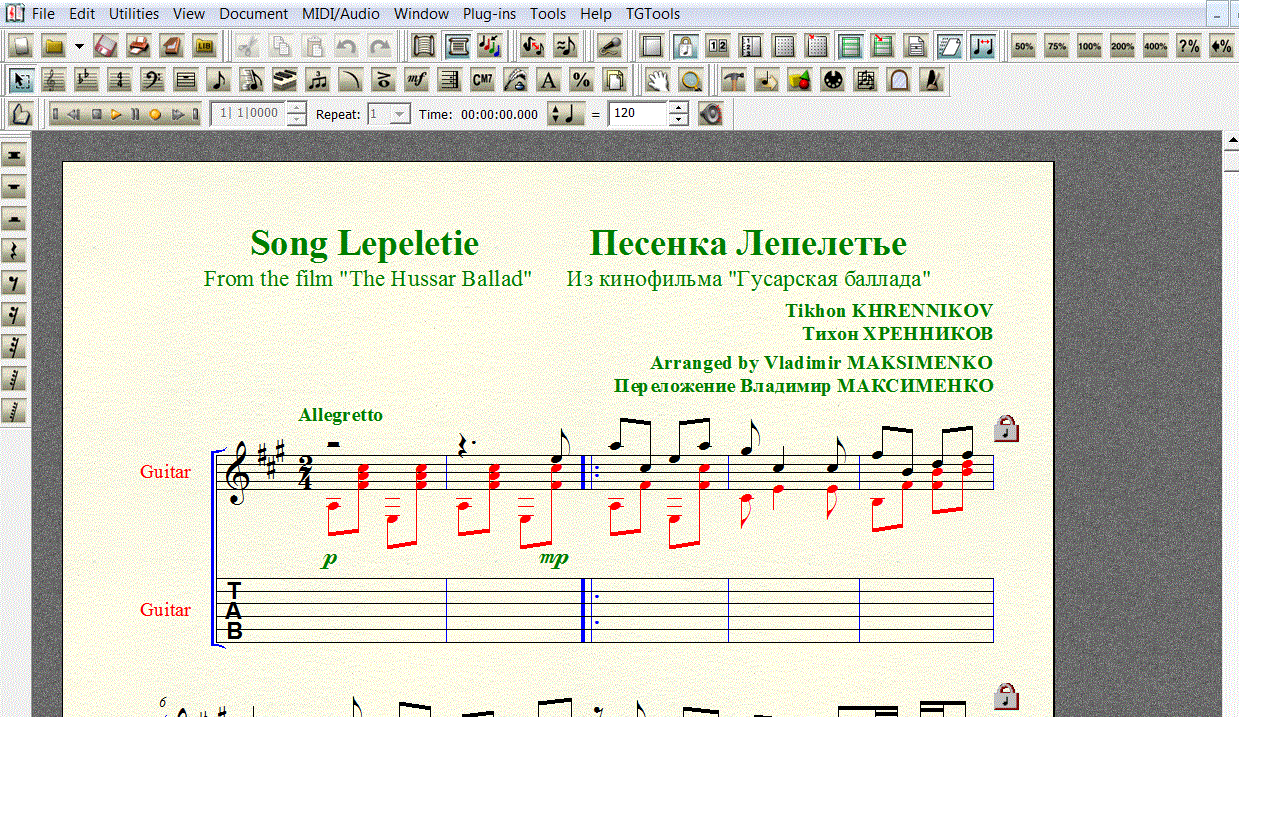Open the Repeat count dropdown

pyautogui.click(x=400, y=114)
